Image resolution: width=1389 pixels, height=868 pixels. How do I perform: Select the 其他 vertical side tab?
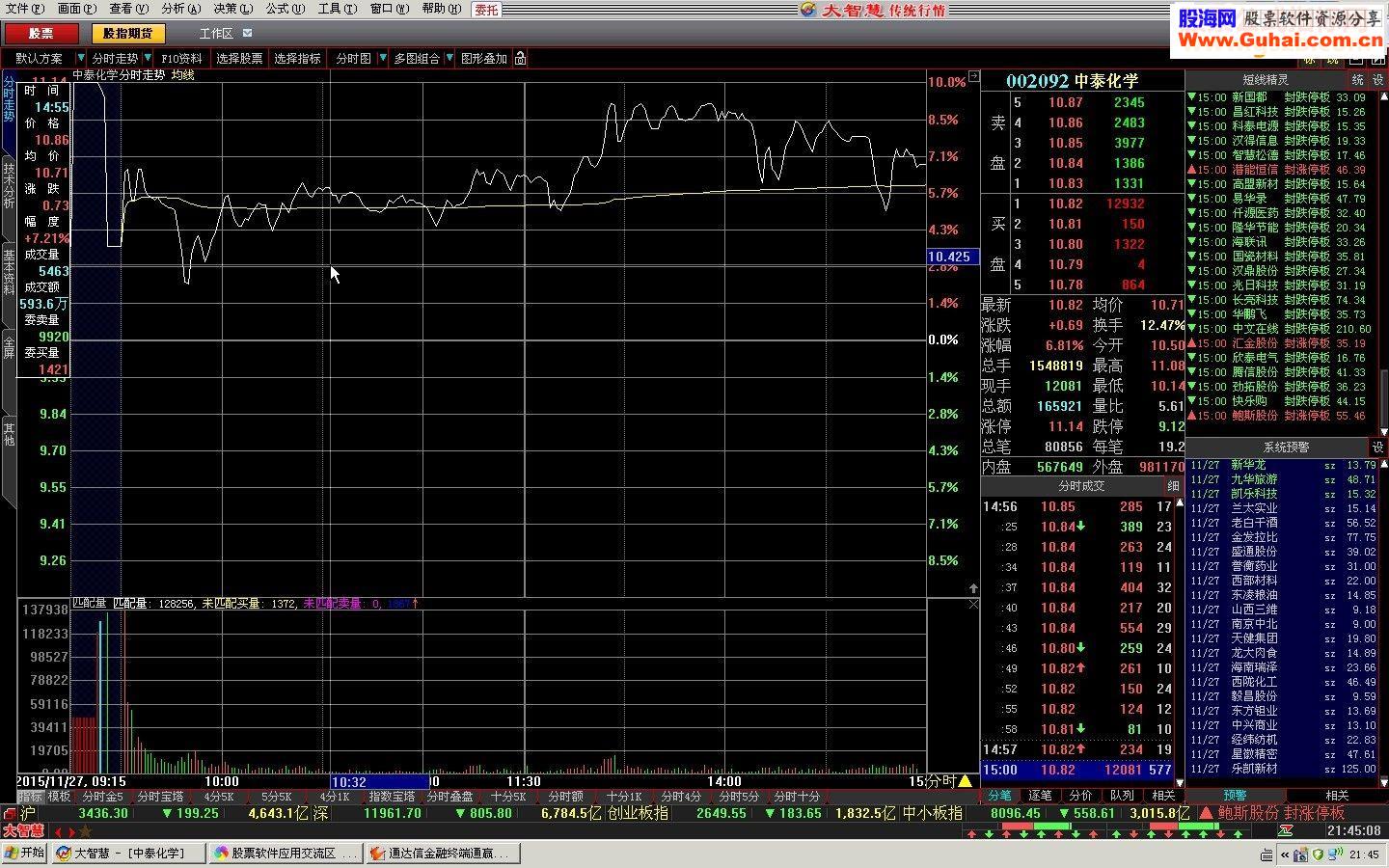pyautogui.click(x=9, y=434)
